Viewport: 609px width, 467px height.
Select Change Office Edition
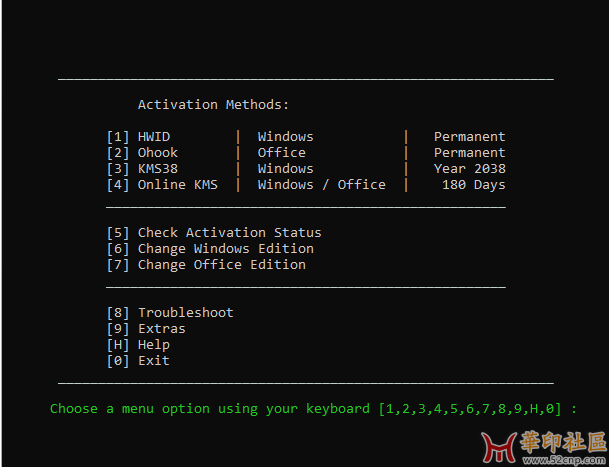click(206, 265)
